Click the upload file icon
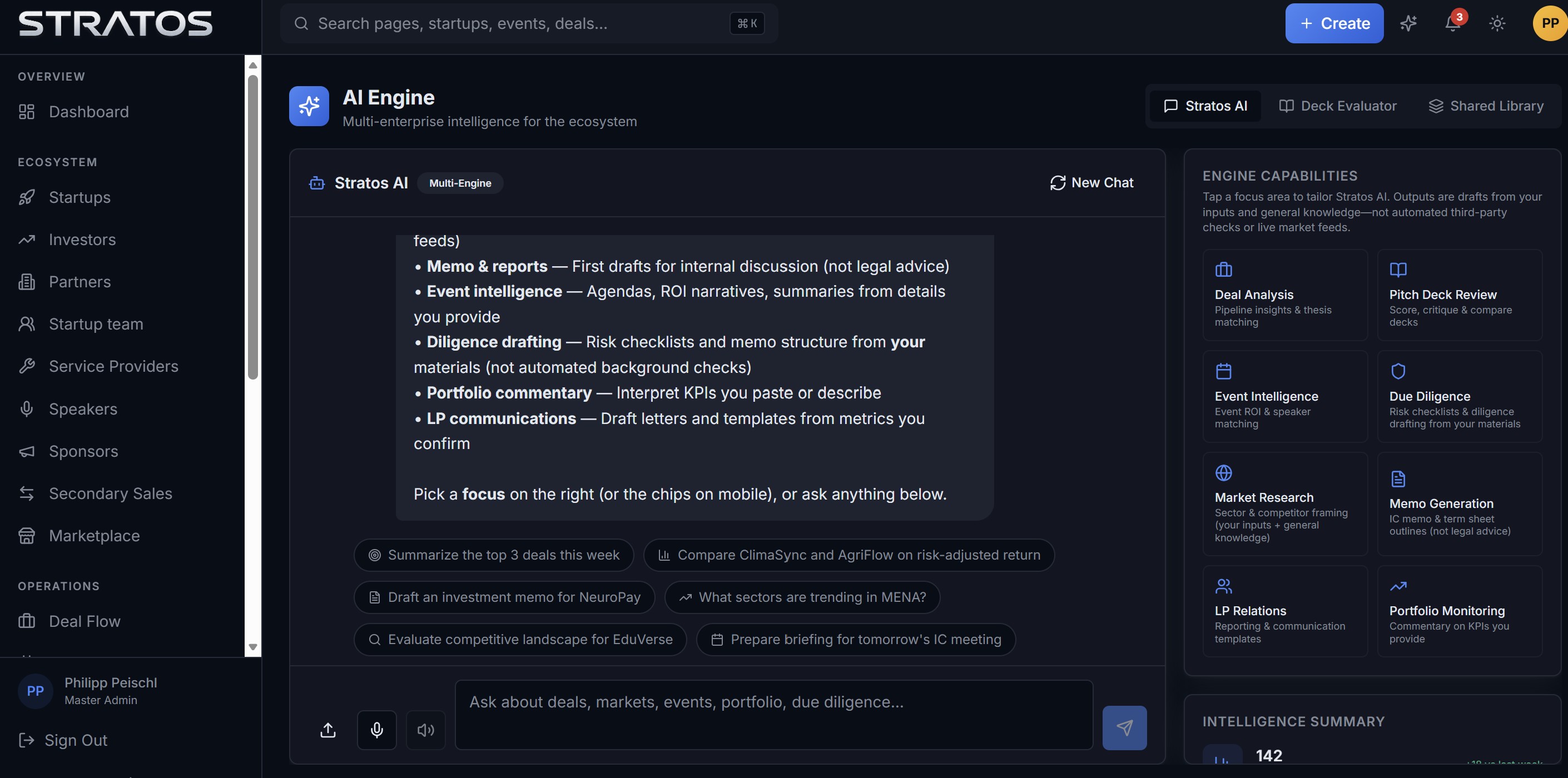 328,730
